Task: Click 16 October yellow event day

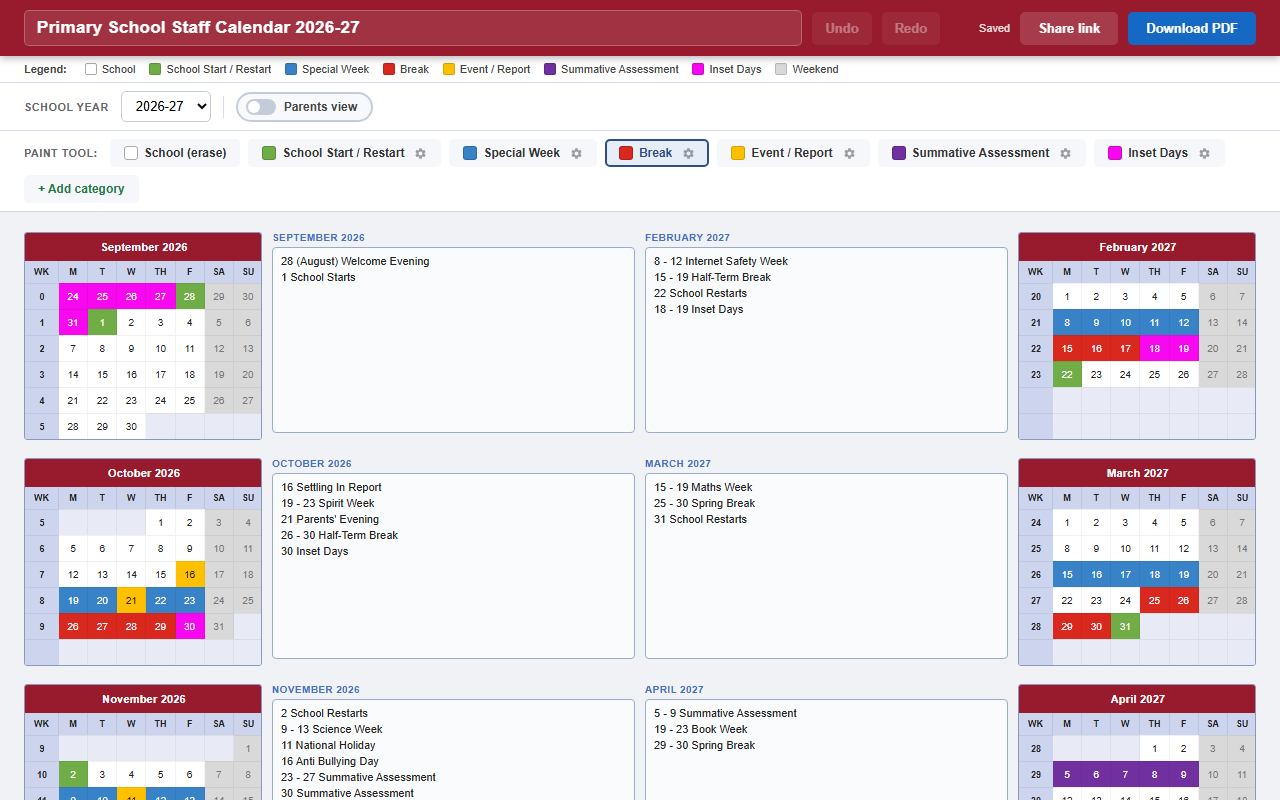Action: [x=190, y=574]
